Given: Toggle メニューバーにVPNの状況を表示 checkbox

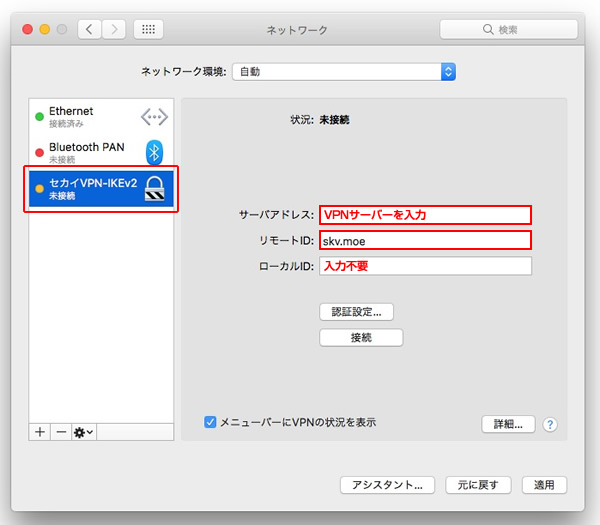Looking at the screenshot, I should pyautogui.click(x=211, y=422).
